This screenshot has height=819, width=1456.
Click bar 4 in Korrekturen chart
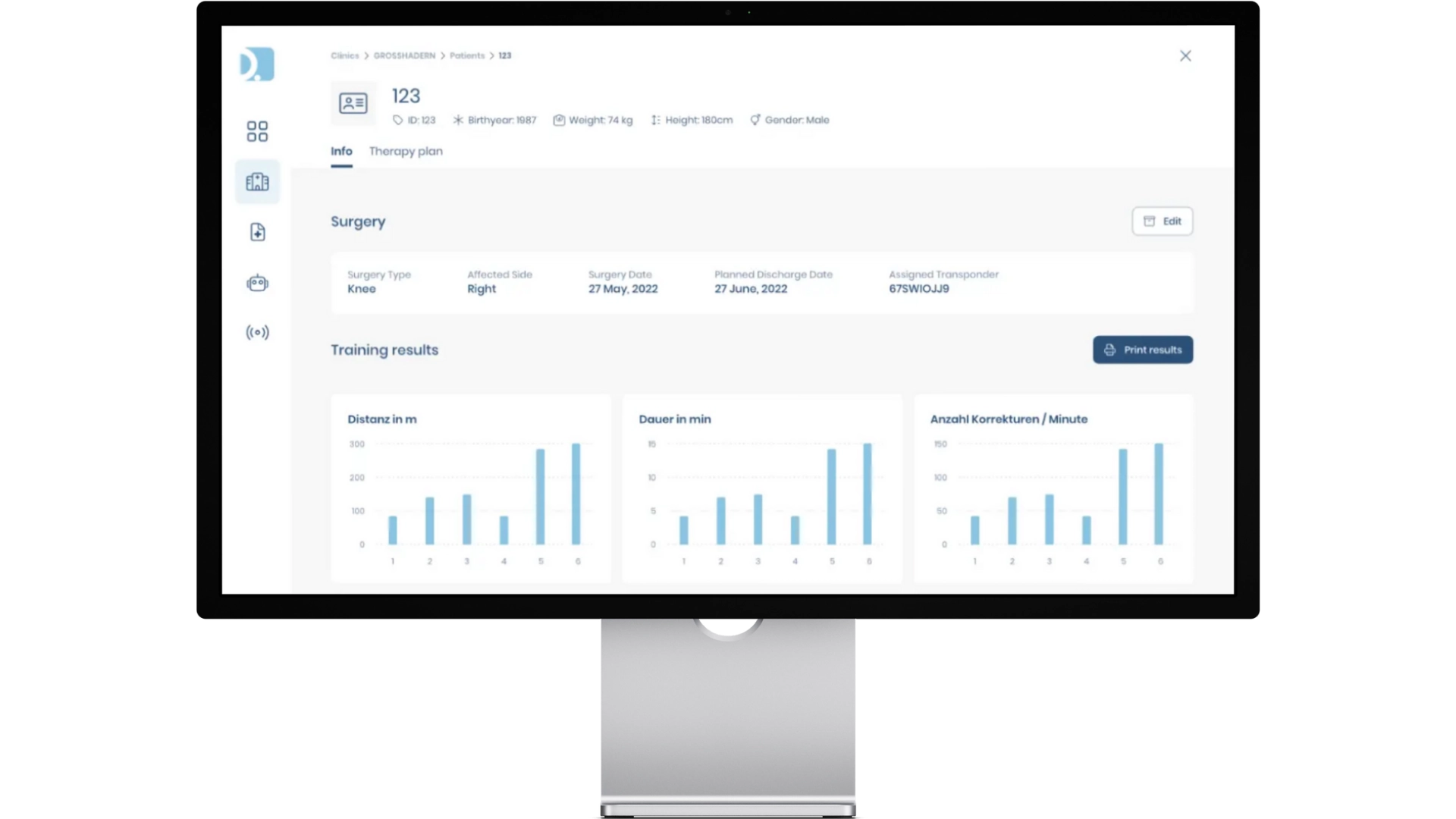tap(1087, 530)
